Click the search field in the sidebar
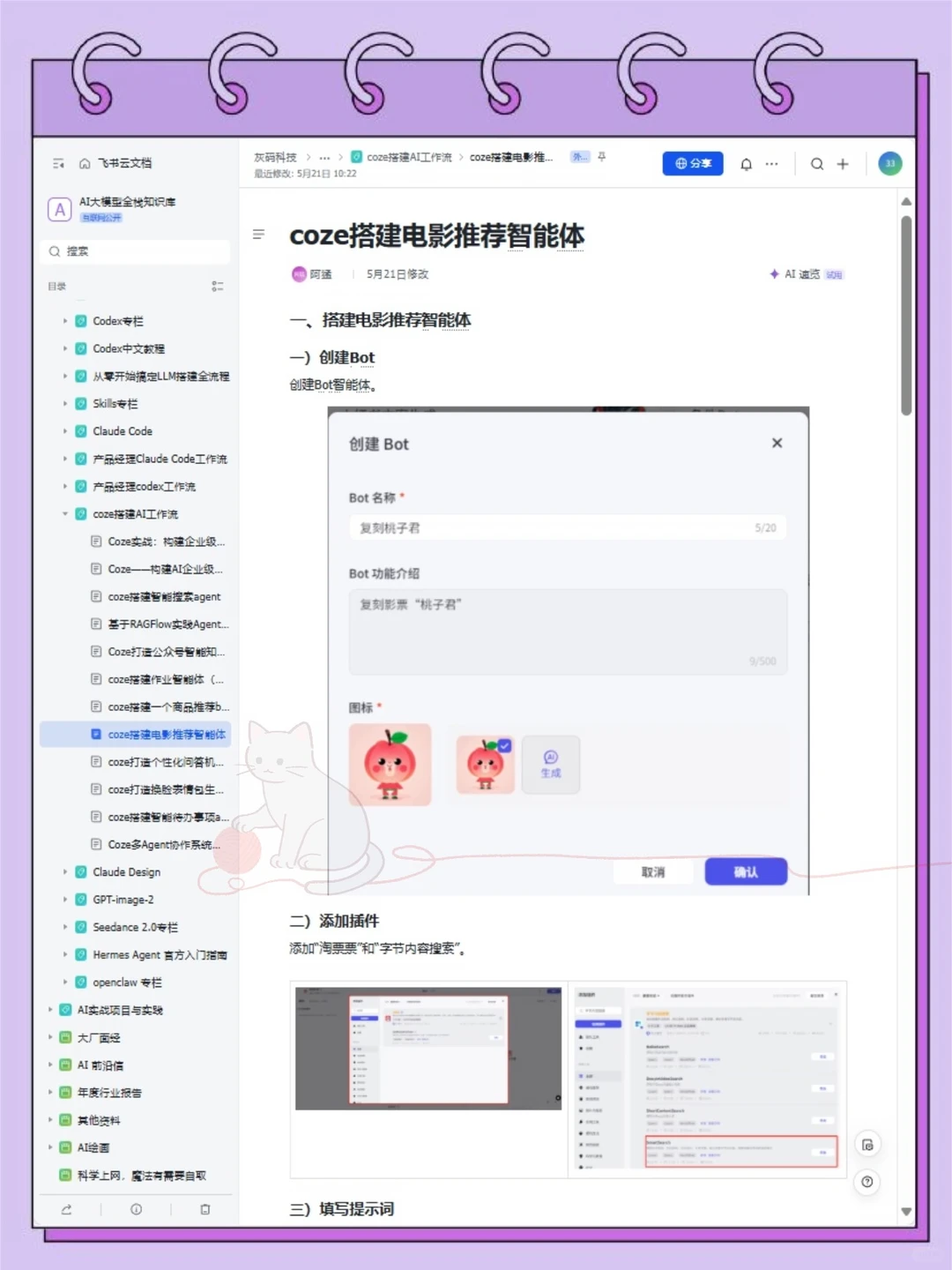The height and width of the screenshot is (1270, 952). click(135, 251)
